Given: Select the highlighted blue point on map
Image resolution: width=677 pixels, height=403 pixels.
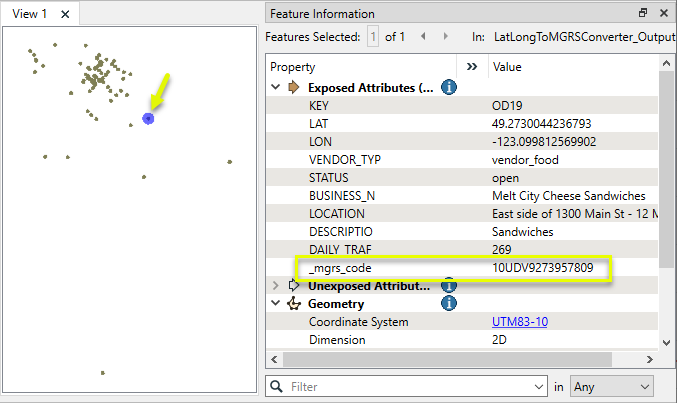Looking at the screenshot, I should coord(148,118).
